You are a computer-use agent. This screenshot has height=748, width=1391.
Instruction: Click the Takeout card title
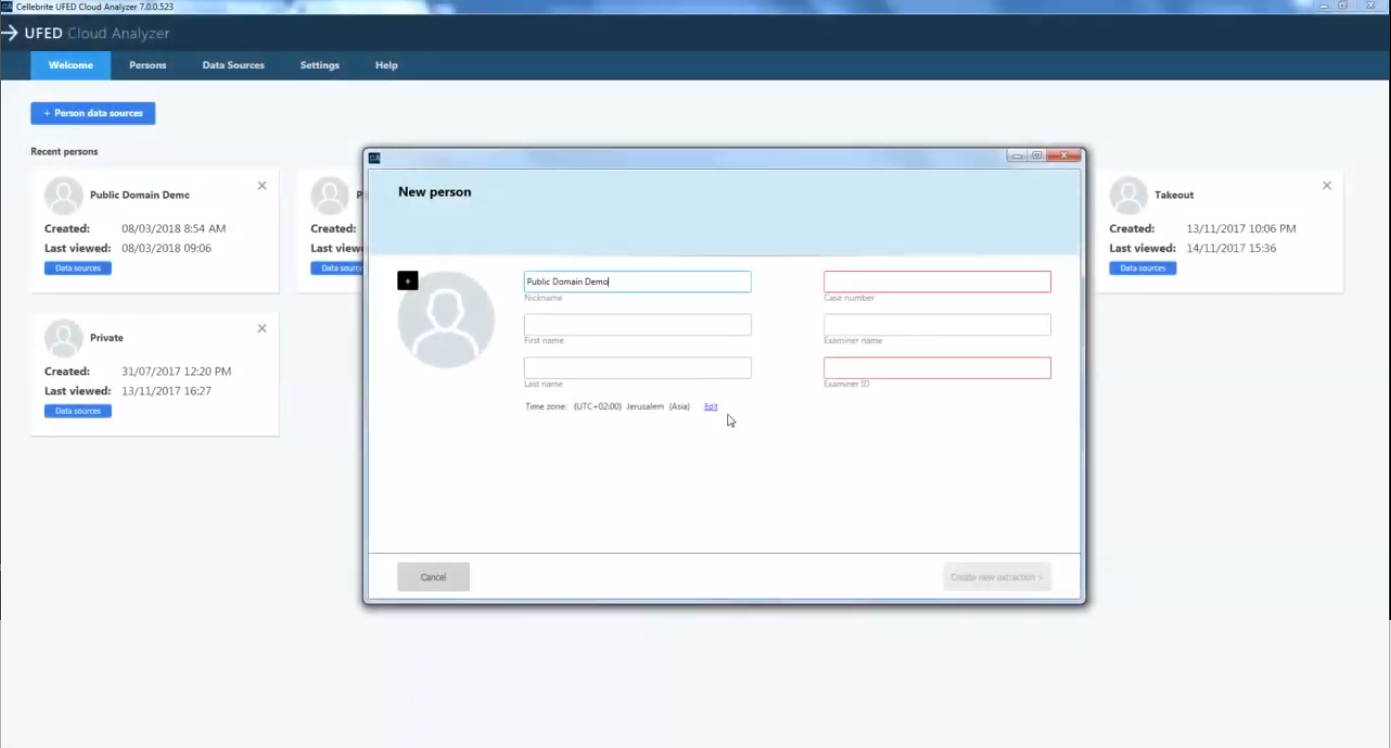pos(1174,195)
